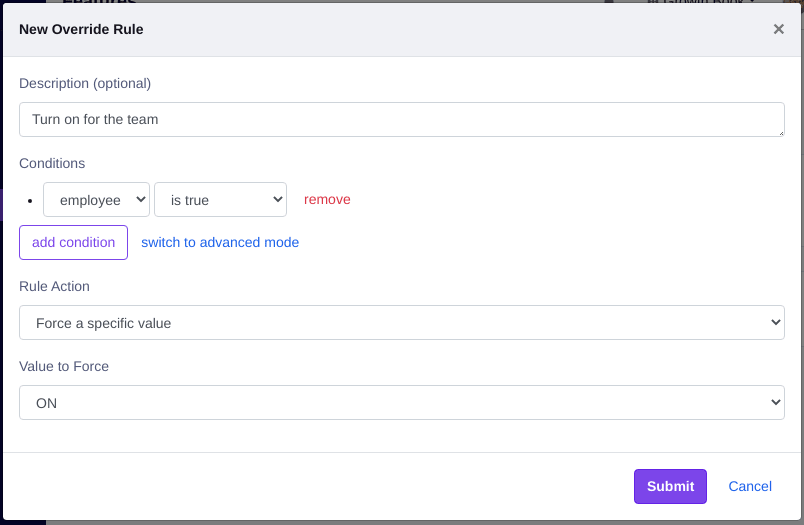This screenshot has width=804, height=525.
Task: Cancel the new override rule
Action: pos(750,486)
